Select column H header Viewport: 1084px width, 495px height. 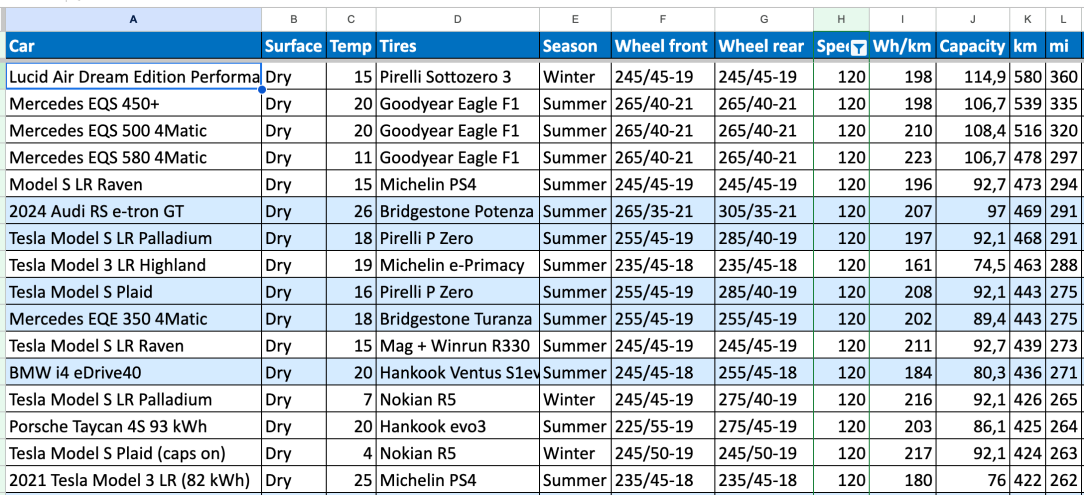[x=841, y=19]
